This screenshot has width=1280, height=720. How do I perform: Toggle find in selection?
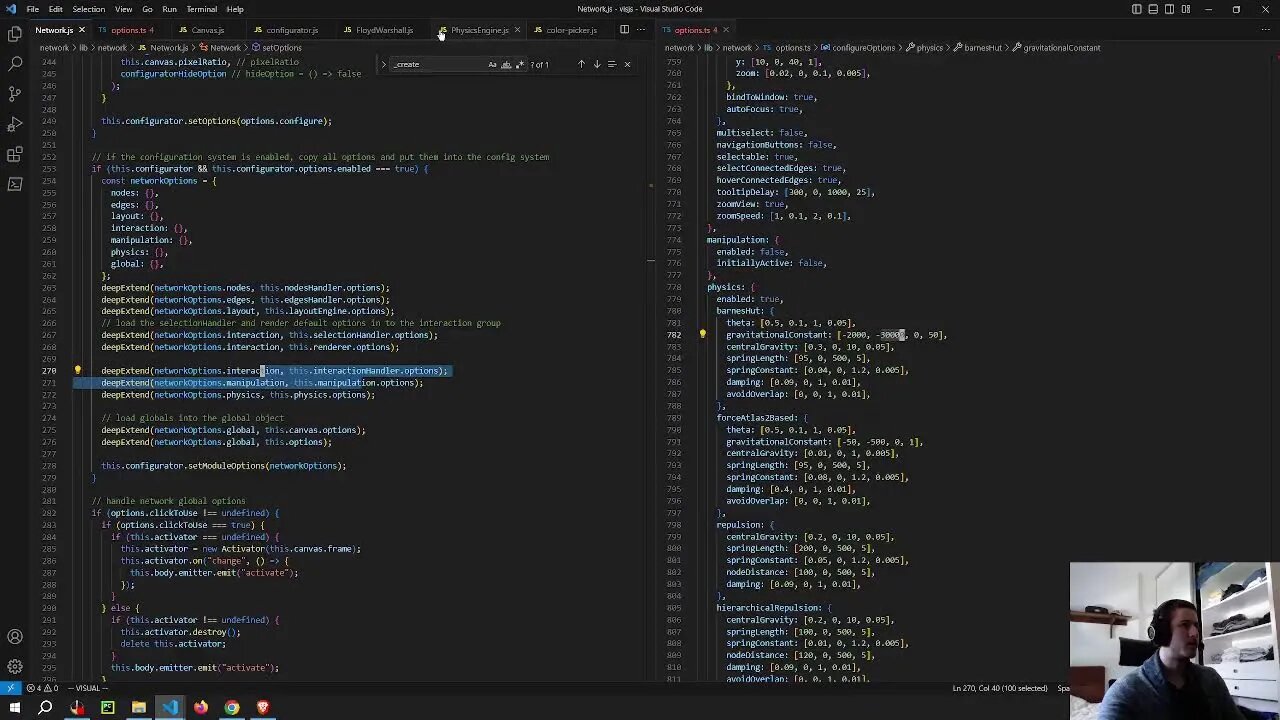pos(612,64)
